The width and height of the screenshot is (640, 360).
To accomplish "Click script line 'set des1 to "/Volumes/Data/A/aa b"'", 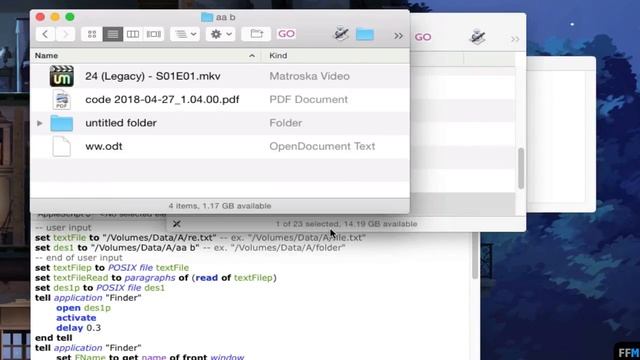I will [x=117, y=248].
